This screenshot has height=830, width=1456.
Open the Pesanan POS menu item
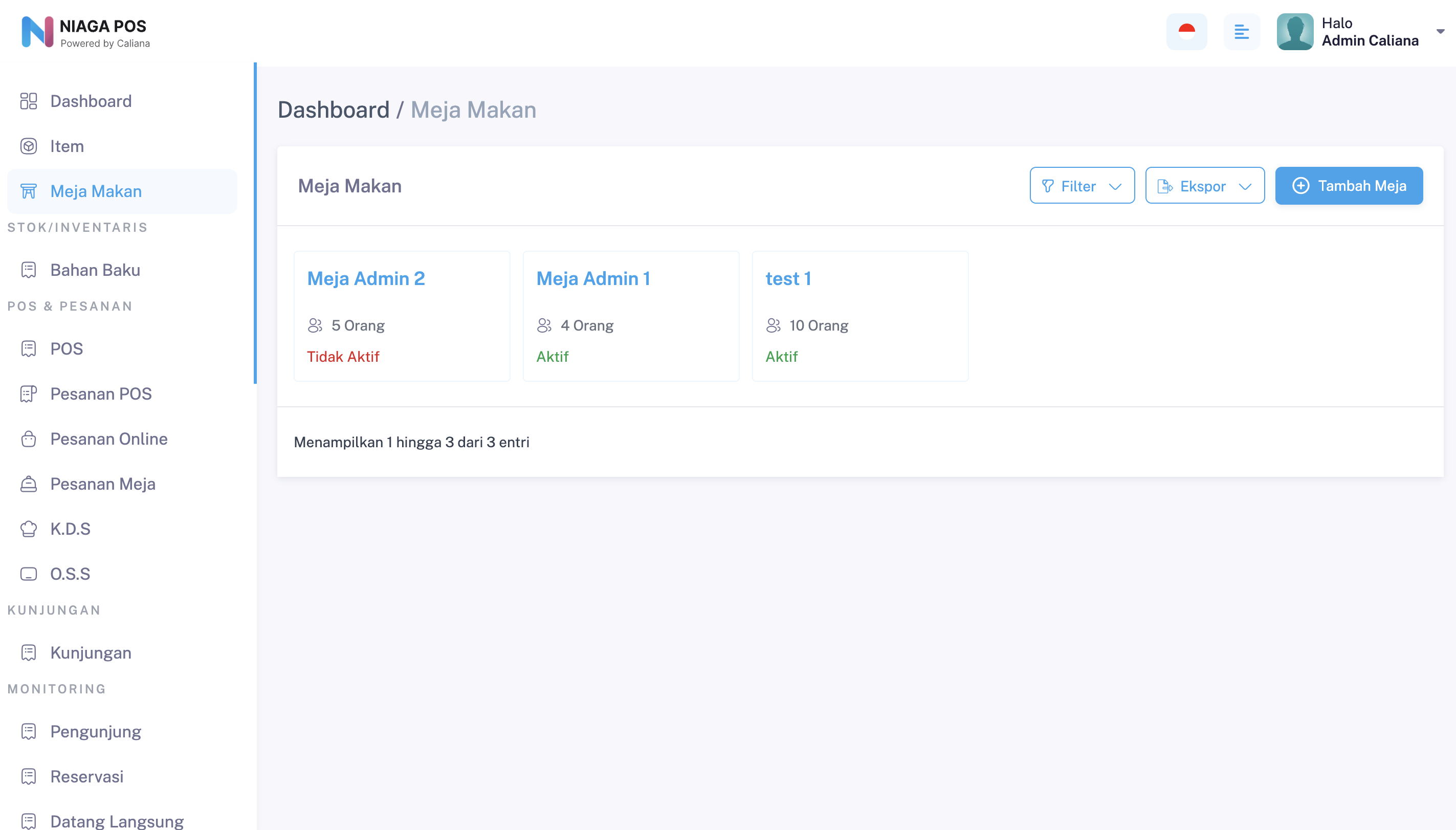(x=101, y=394)
